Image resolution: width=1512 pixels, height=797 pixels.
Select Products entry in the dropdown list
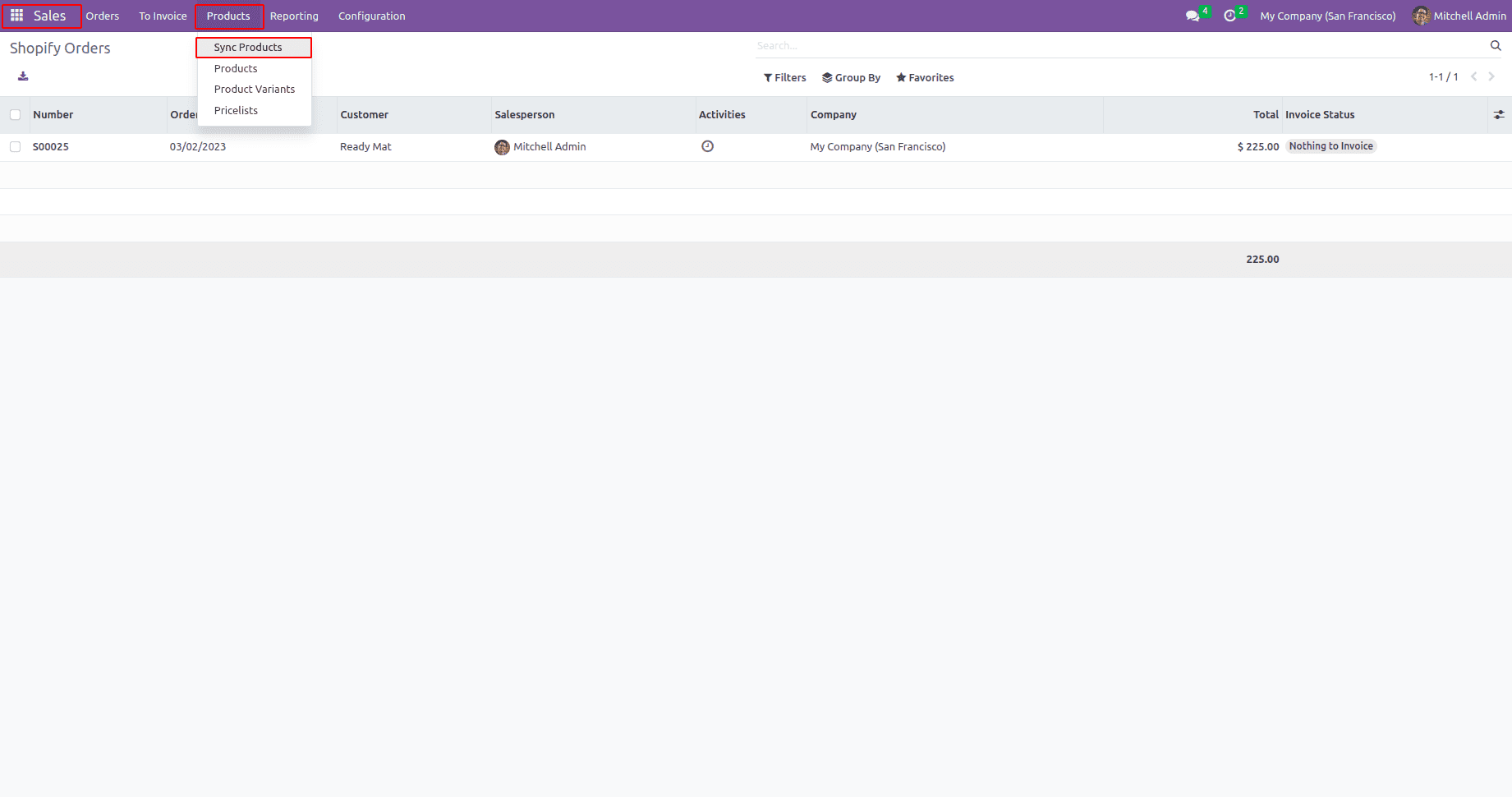[254, 68]
